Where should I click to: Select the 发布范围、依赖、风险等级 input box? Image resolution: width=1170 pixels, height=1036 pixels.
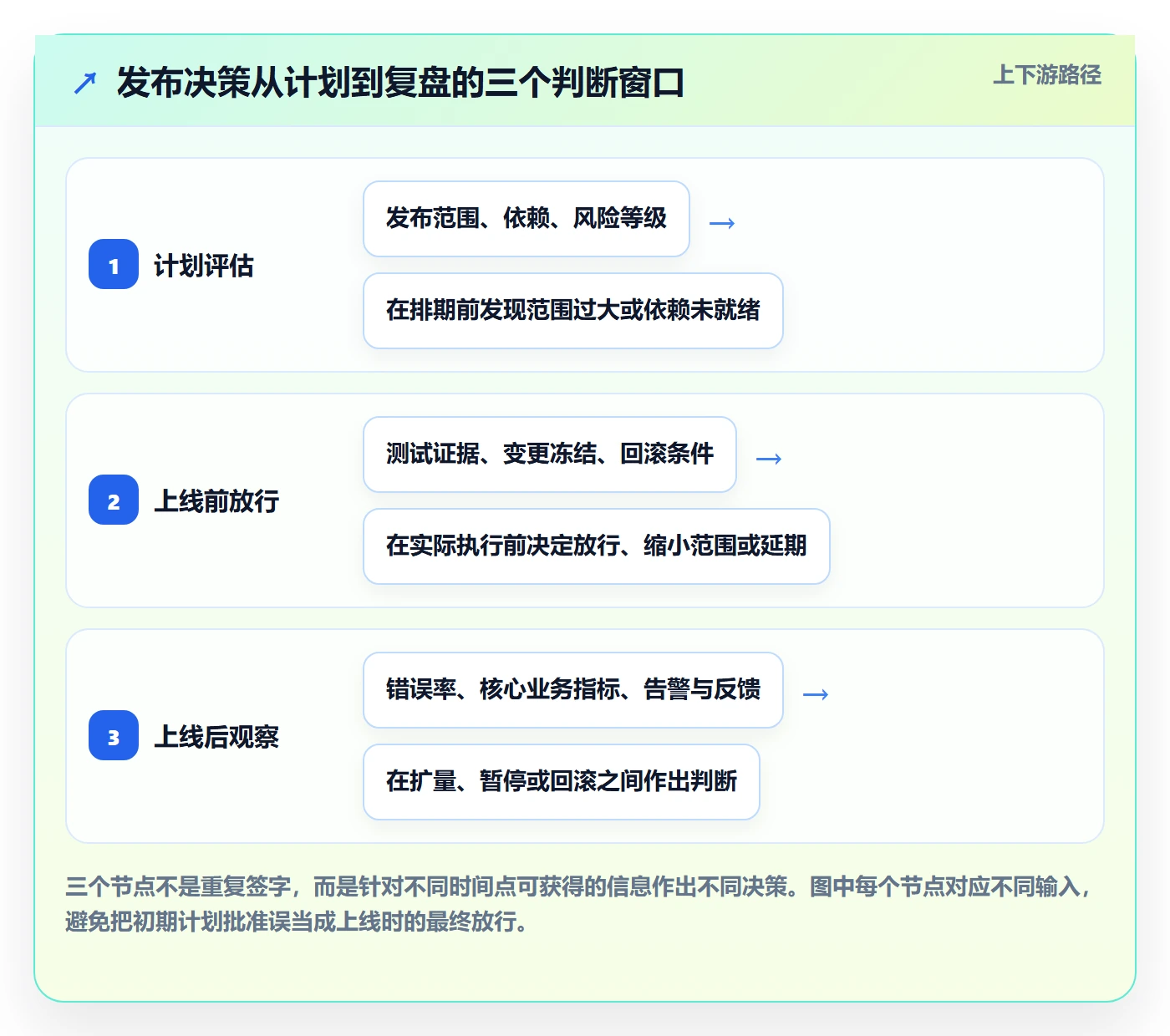pos(526,219)
